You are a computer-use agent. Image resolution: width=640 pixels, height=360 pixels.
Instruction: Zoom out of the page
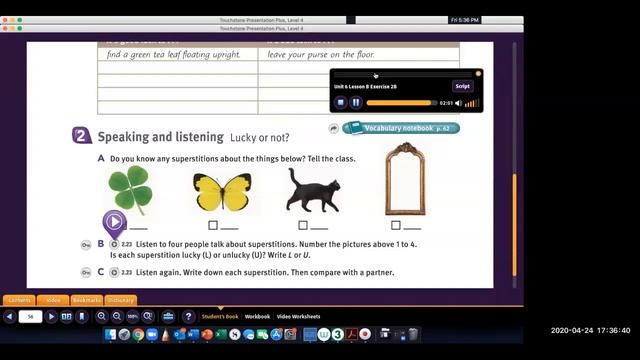click(x=117, y=316)
